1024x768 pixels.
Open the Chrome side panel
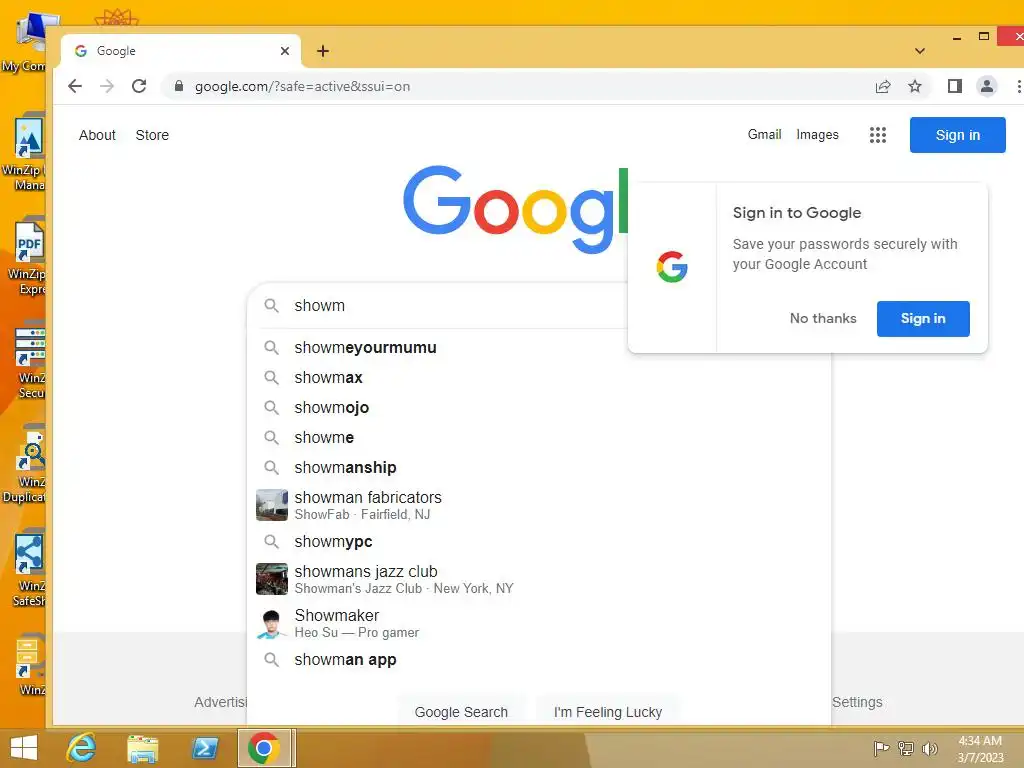pos(955,86)
